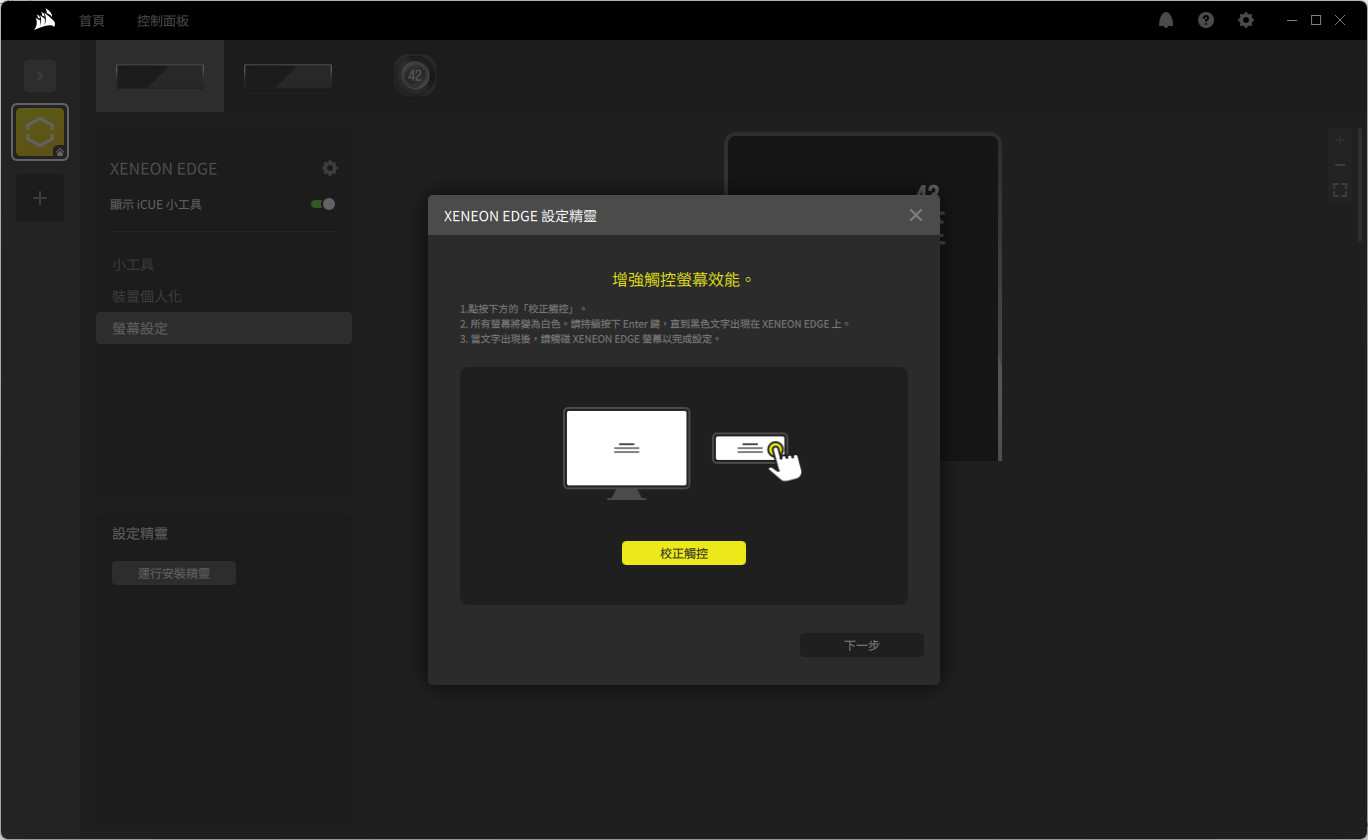Click the round cooler device icon showing 42
The width and height of the screenshot is (1368, 840).
415,76
